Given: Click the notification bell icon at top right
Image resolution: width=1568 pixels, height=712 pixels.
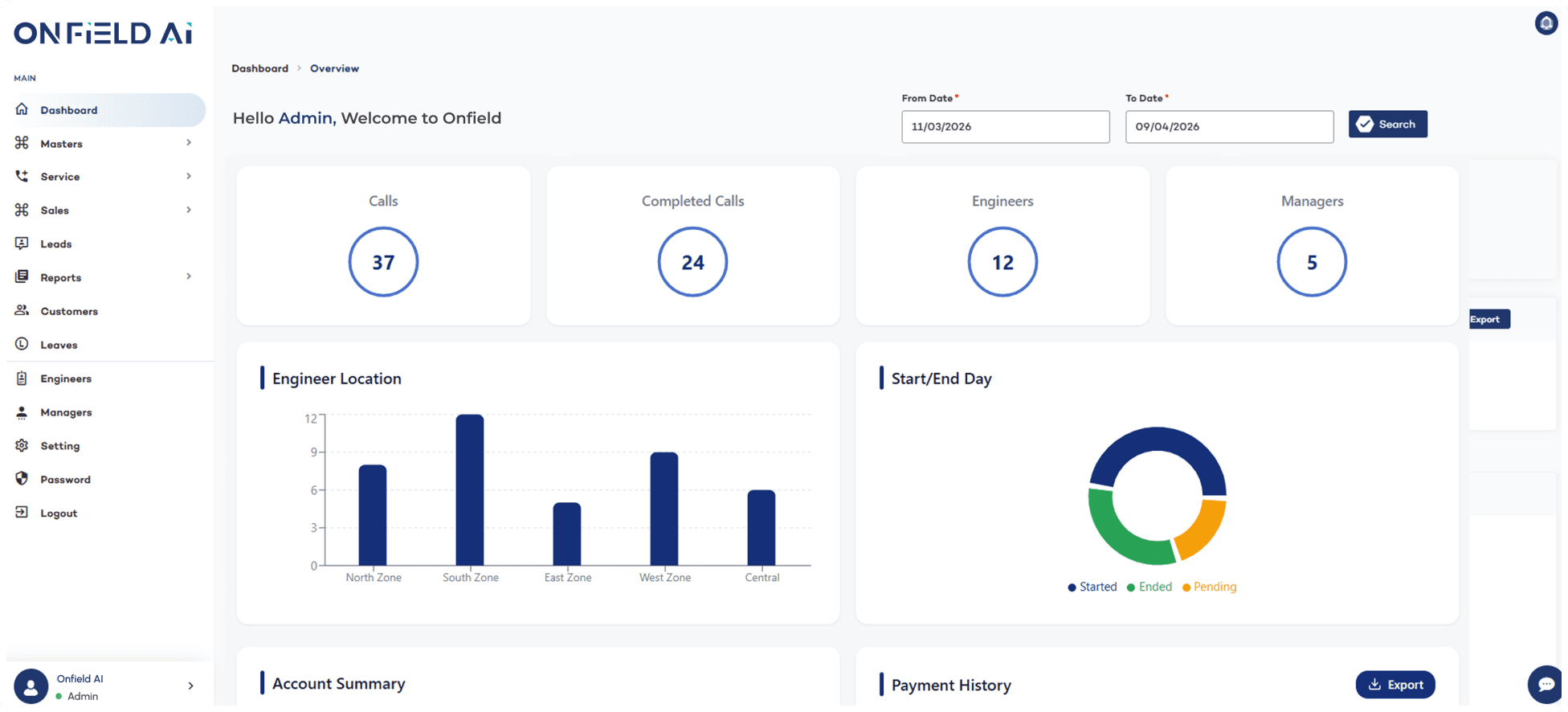Looking at the screenshot, I should (x=1546, y=23).
